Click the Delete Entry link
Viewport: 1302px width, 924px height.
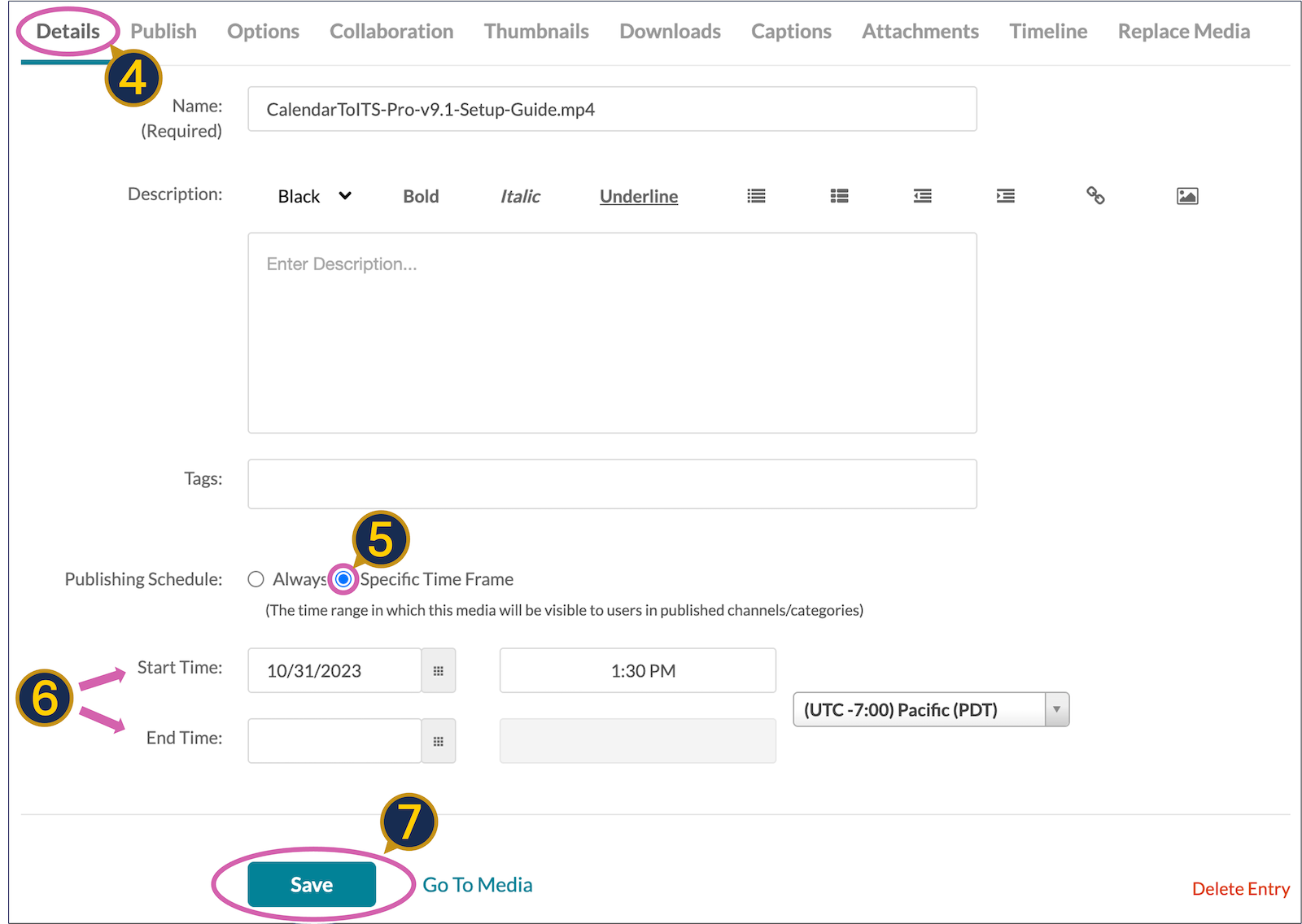pyautogui.click(x=1241, y=889)
